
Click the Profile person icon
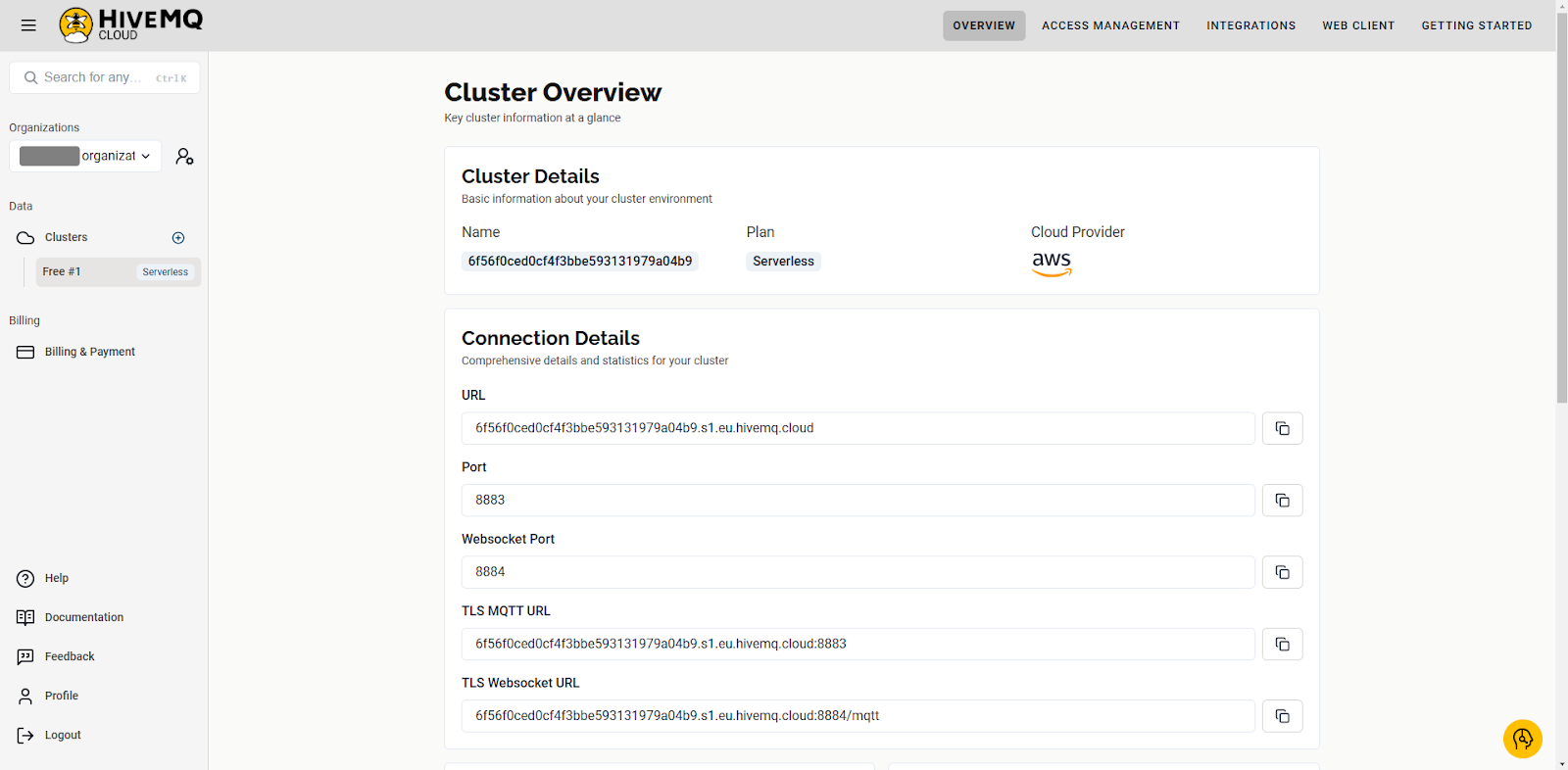(25, 696)
